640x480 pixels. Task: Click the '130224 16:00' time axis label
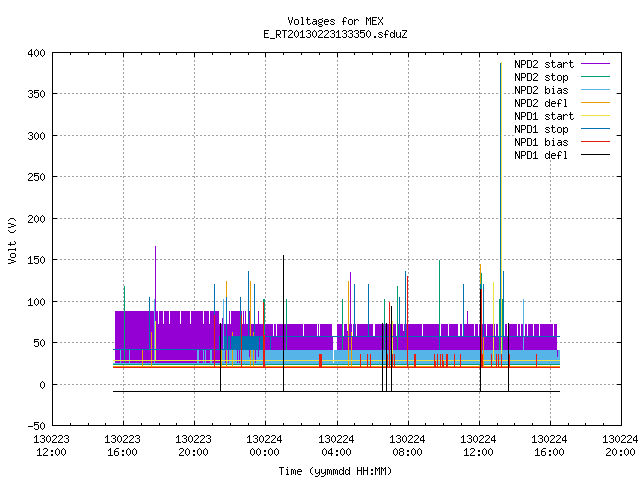coord(549,446)
